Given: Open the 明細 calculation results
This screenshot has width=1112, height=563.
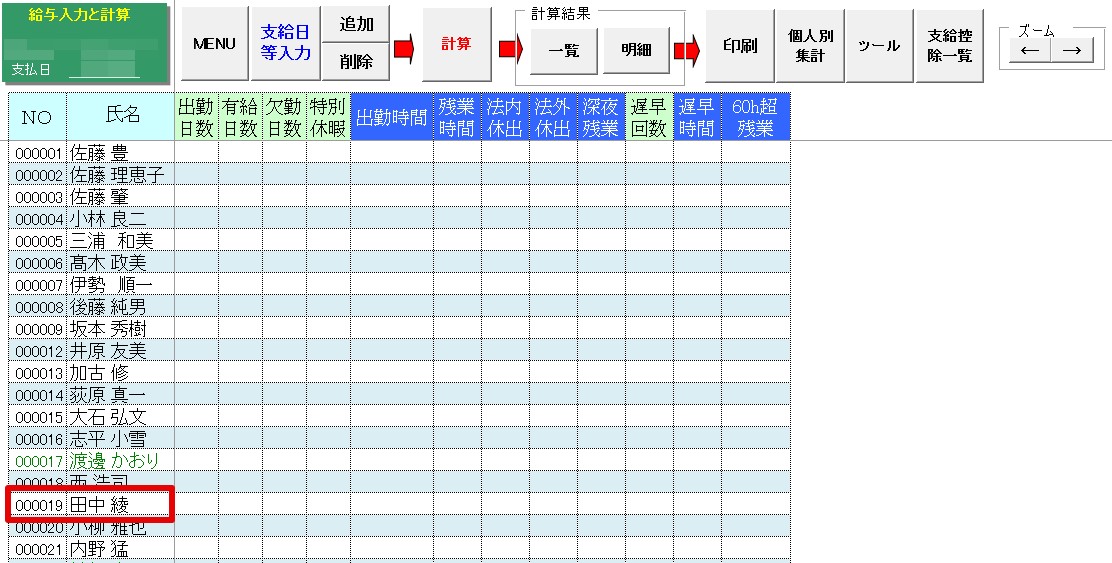Looking at the screenshot, I should [636, 51].
